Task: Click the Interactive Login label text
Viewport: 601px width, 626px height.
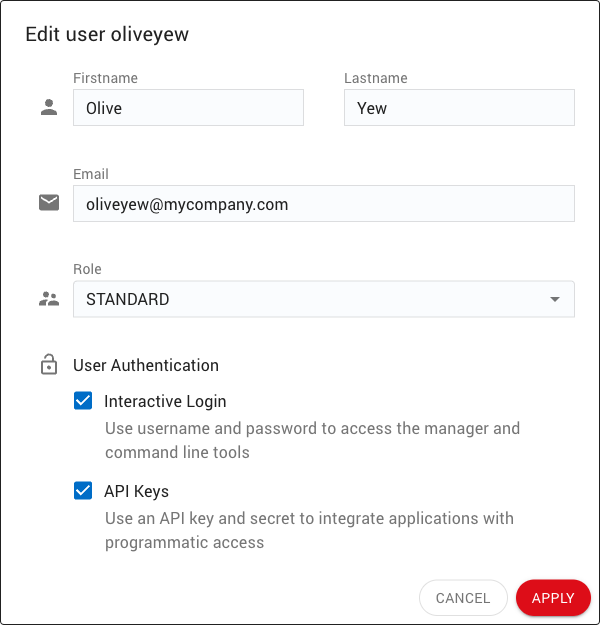Action: (165, 401)
